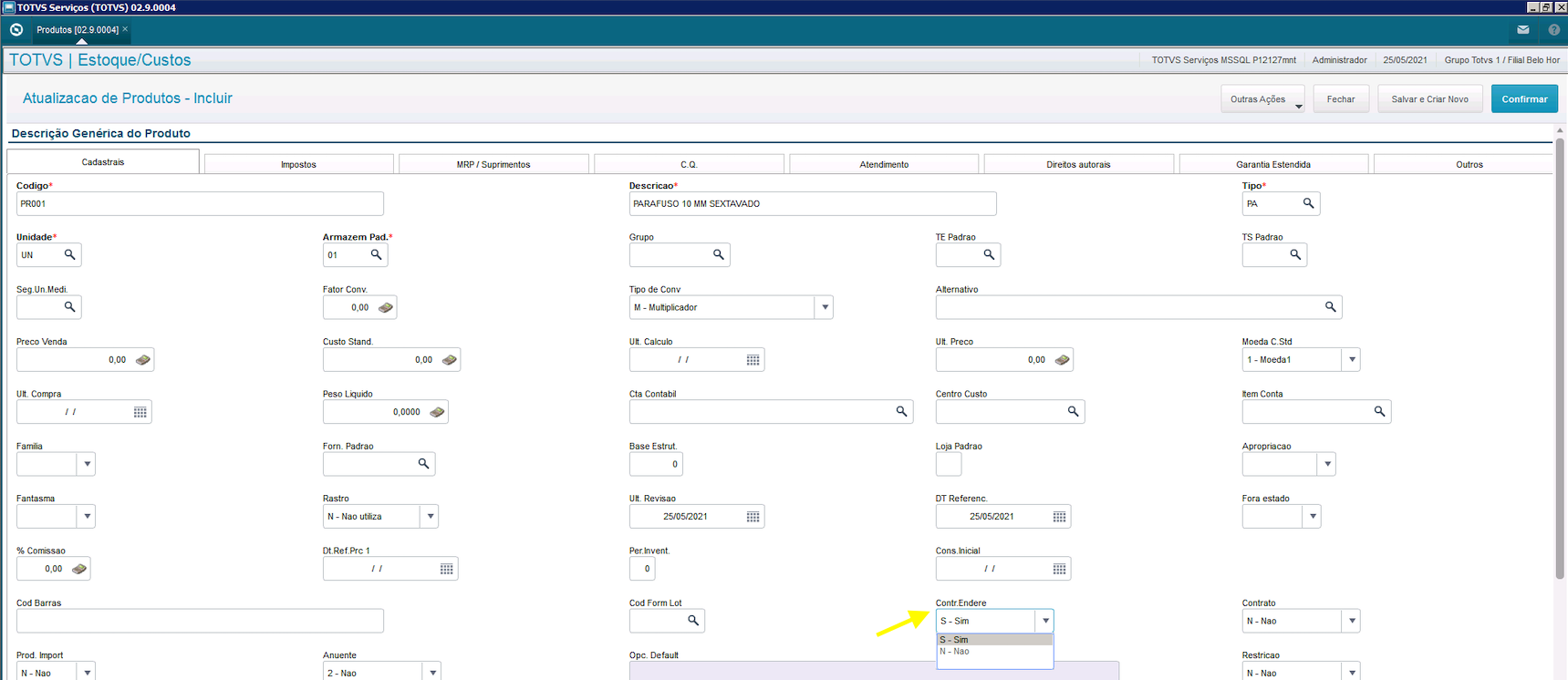The width and height of the screenshot is (1568, 680).
Task: Open the Ult. Revisao calendar picker
Action: coord(753,517)
